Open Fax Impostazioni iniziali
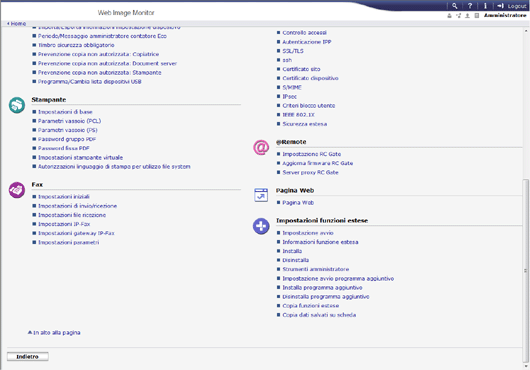The height and width of the screenshot is (370, 530). click(64, 197)
